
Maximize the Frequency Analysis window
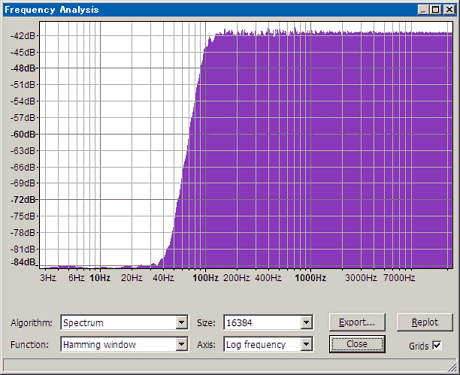(x=435, y=10)
